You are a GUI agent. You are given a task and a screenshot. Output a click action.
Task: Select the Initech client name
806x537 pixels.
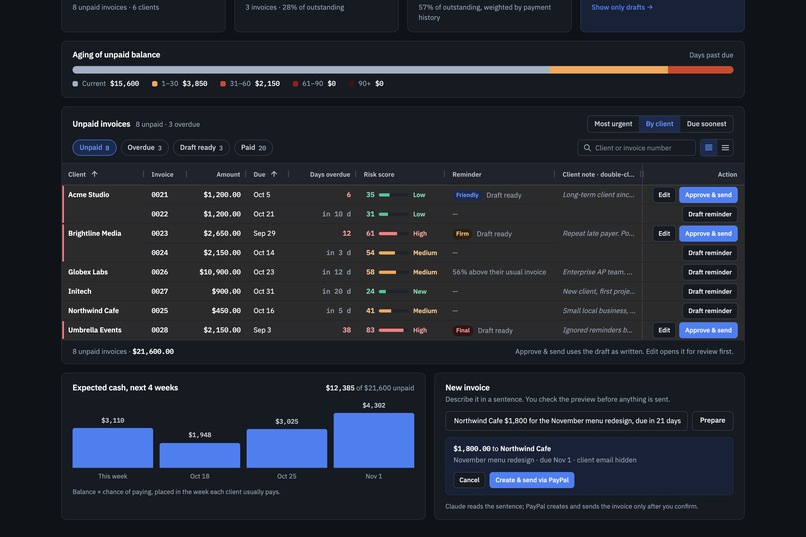tap(80, 291)
